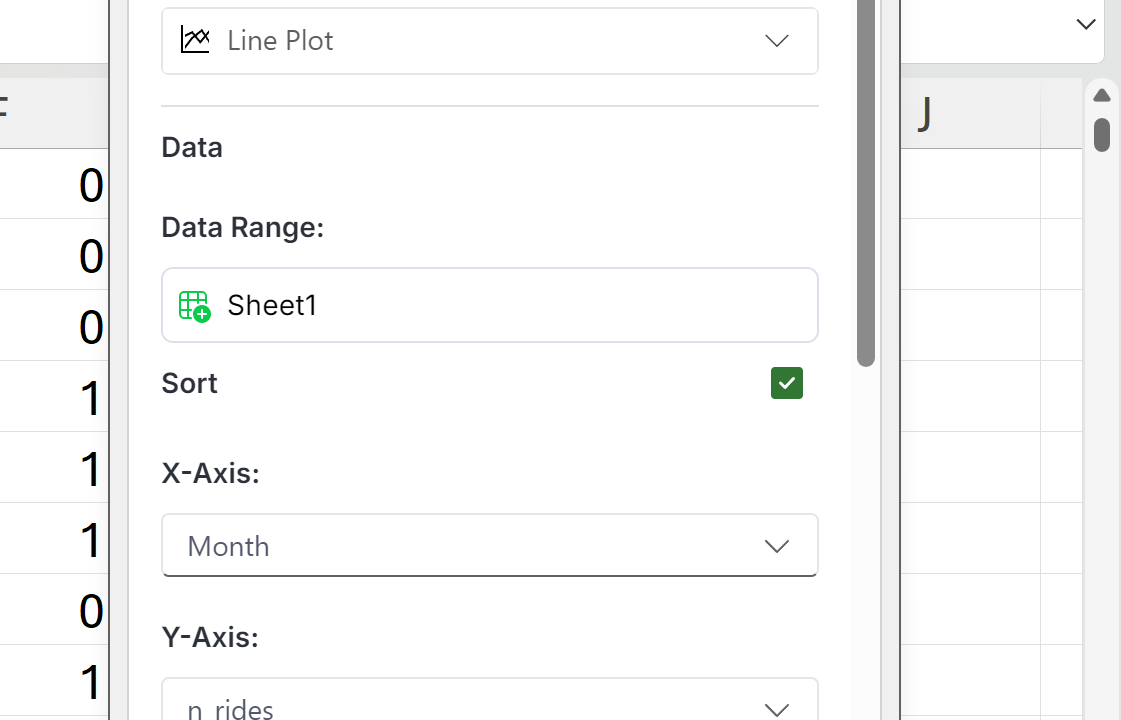The image size is (1121, 720).
Task: Click the Line Plot chart icon
Action: click(195, 41)
